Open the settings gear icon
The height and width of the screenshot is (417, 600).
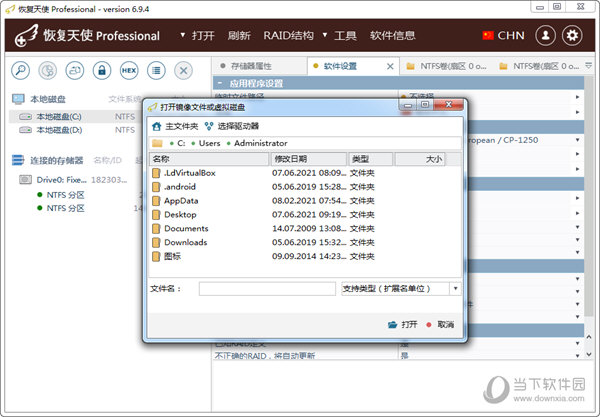(572, 36)
